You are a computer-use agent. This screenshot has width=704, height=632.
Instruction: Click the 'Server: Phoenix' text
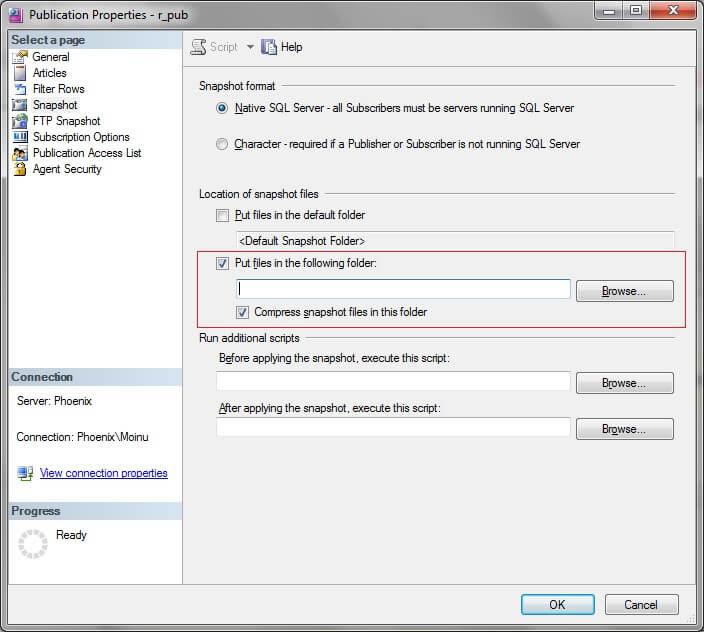click(54, 401)
